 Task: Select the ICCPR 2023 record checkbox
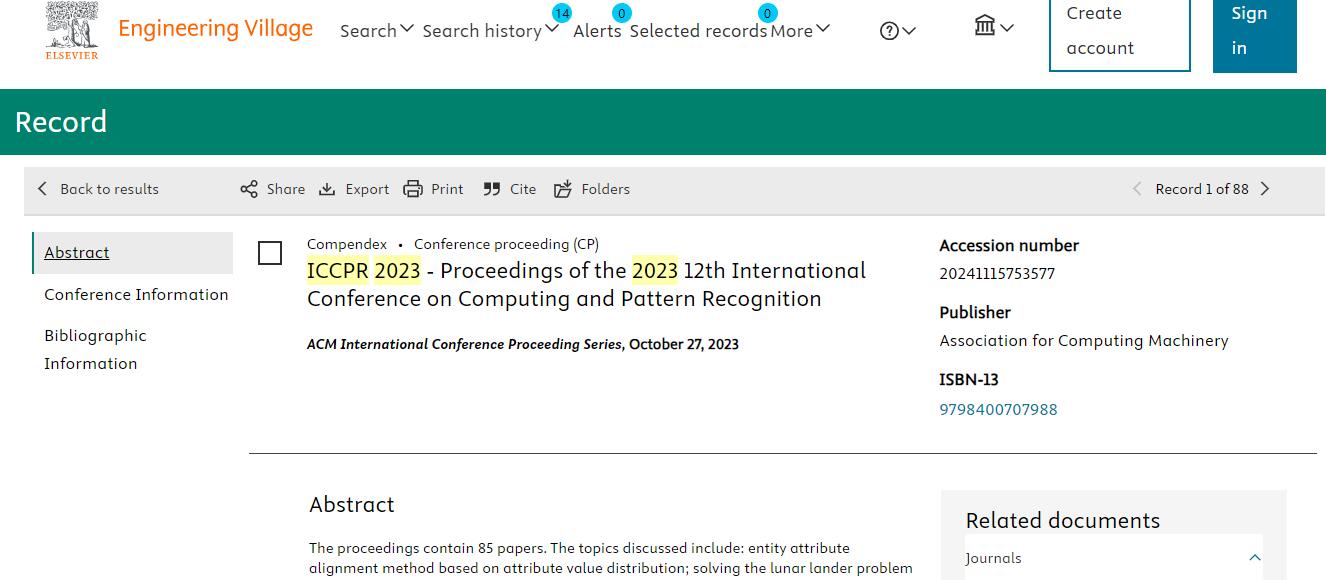point(270,253)
